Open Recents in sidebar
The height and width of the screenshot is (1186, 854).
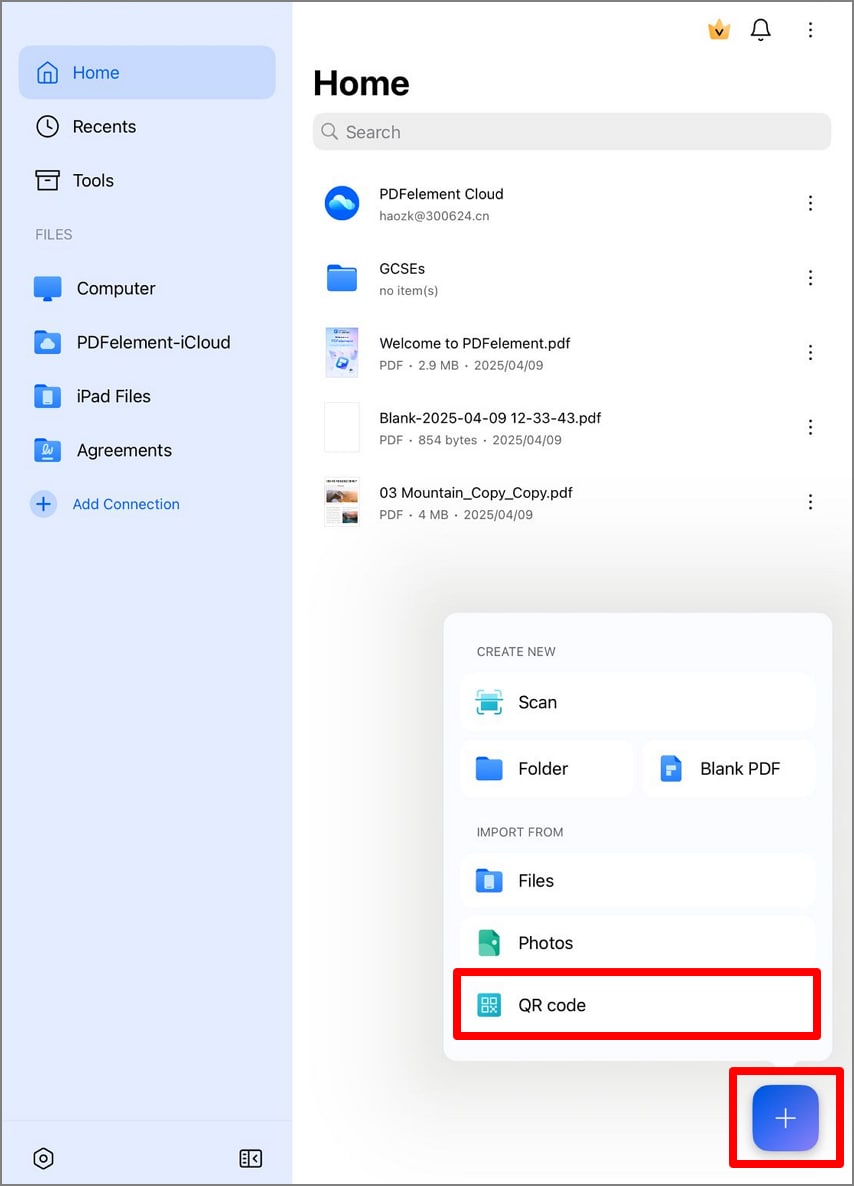(x=147, y=126)
